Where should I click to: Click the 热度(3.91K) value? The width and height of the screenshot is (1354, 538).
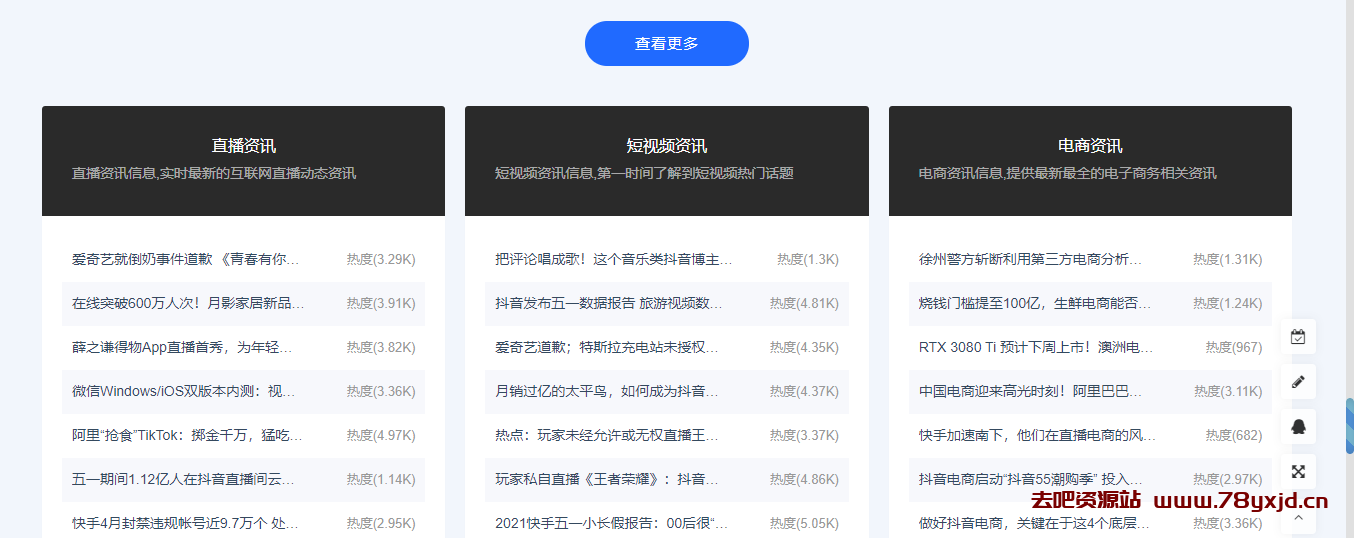tap(381, 303)
